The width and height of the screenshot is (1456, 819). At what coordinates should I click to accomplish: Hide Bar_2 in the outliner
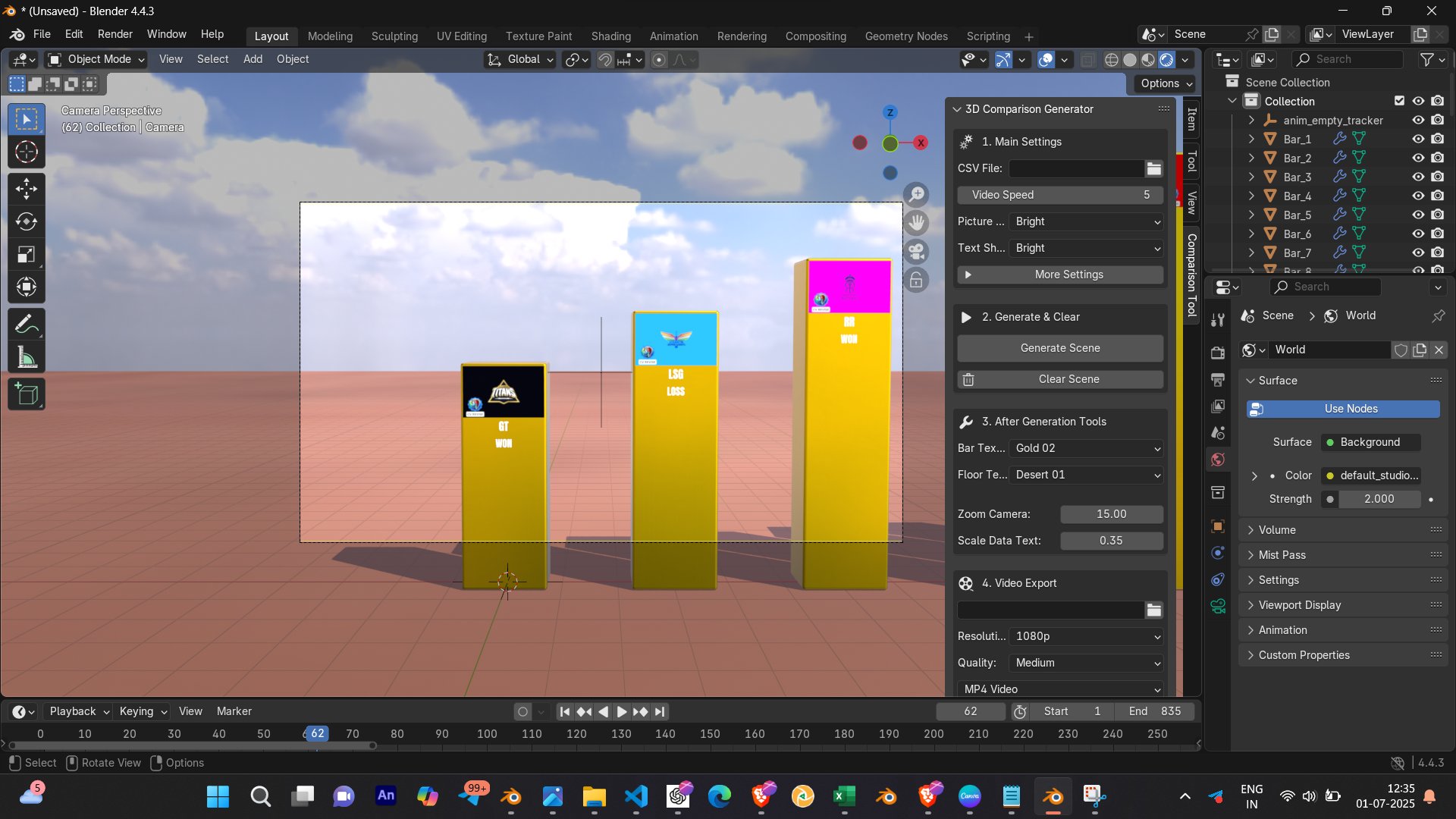[x=1417, y=158]
